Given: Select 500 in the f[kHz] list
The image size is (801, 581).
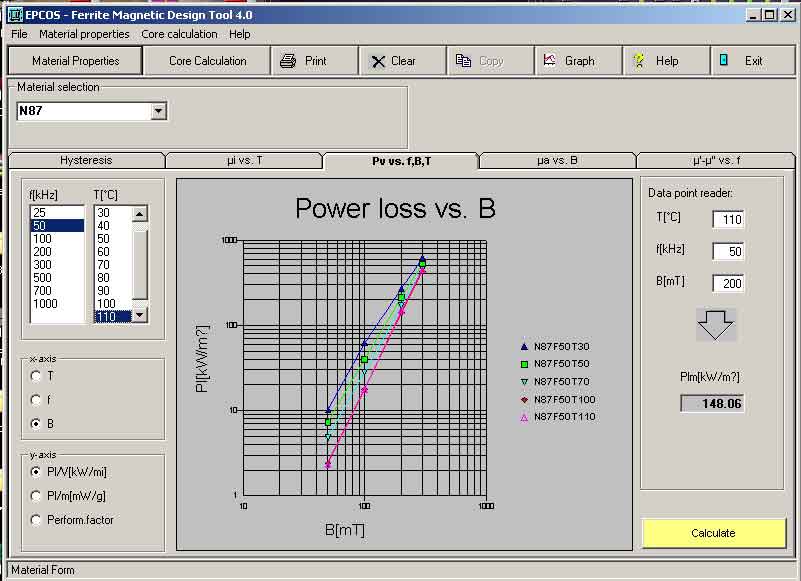Looking at the screenshot, I should click(57, 277).
